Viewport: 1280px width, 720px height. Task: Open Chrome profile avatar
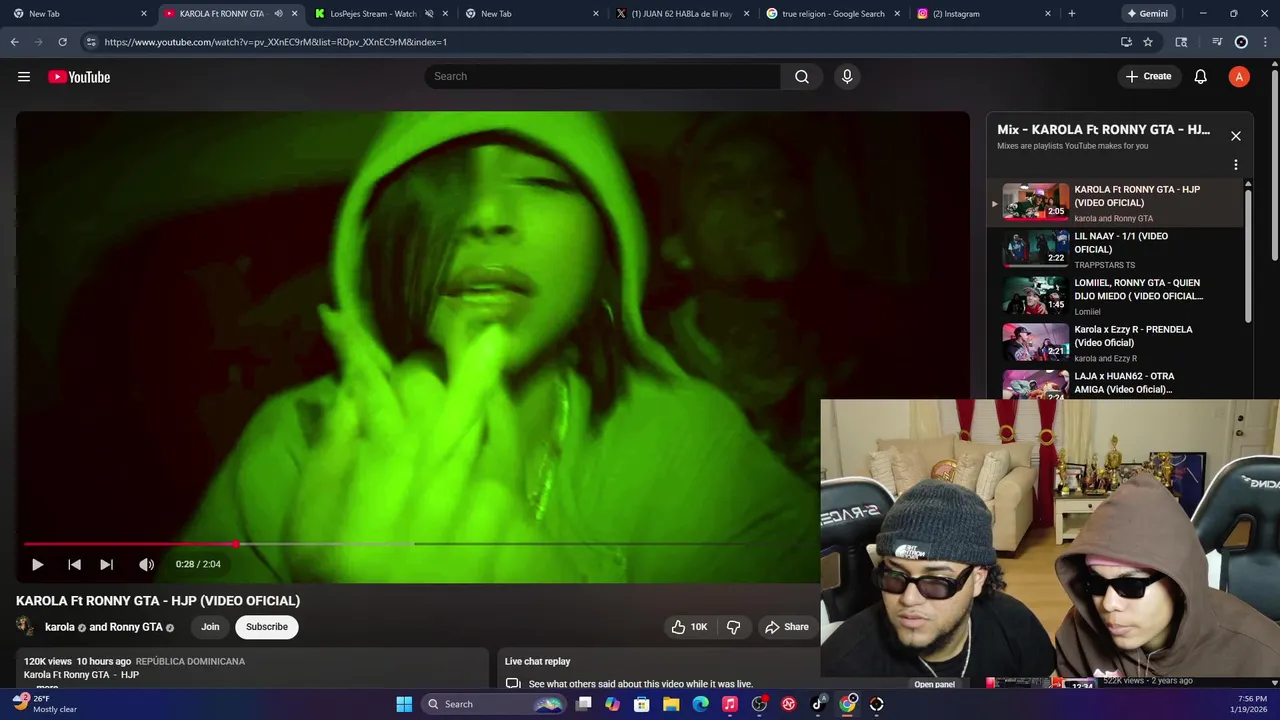1241,42
